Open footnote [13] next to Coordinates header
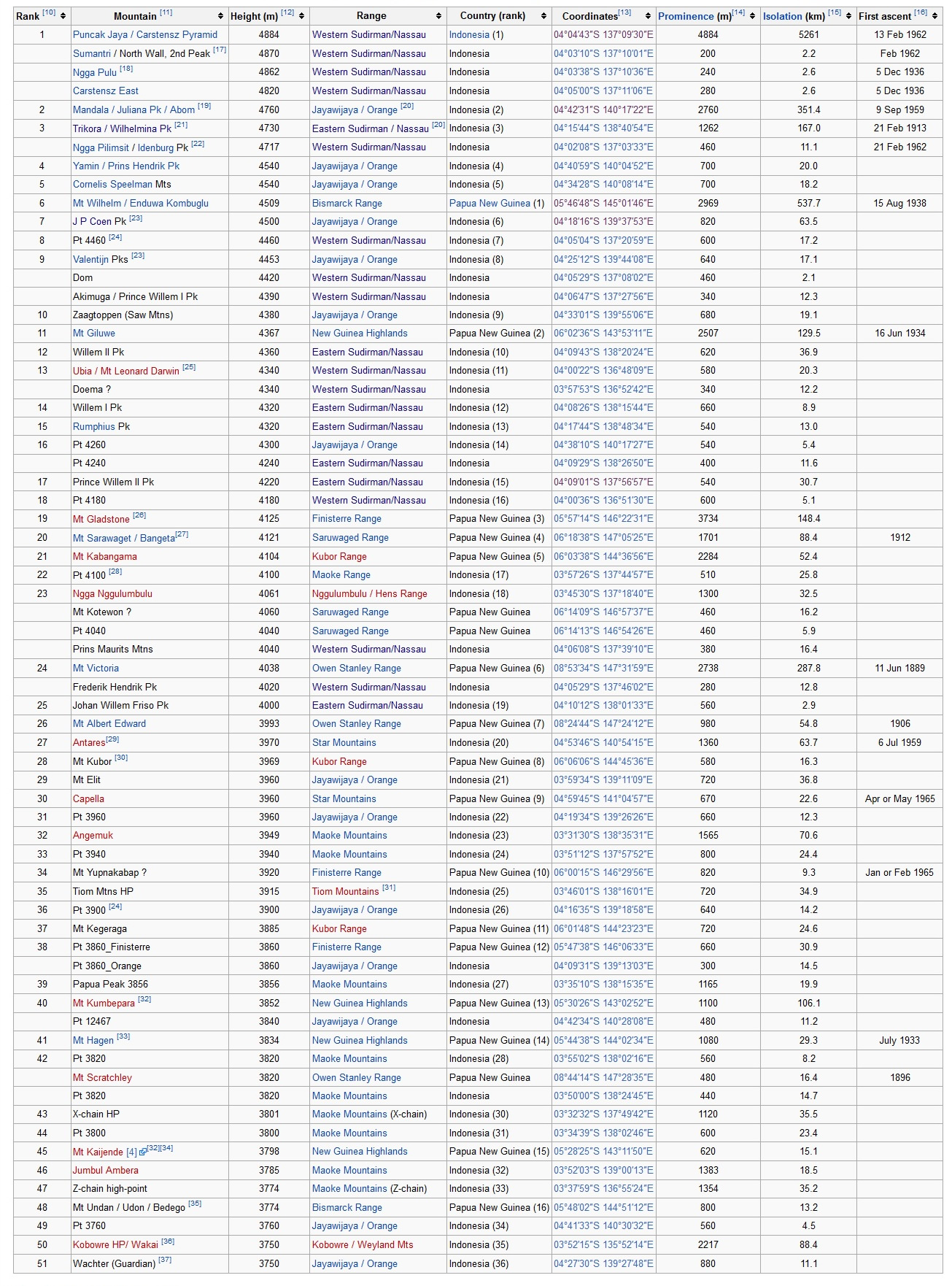This screenshot has width=952, height=1286. click(624, 13)
